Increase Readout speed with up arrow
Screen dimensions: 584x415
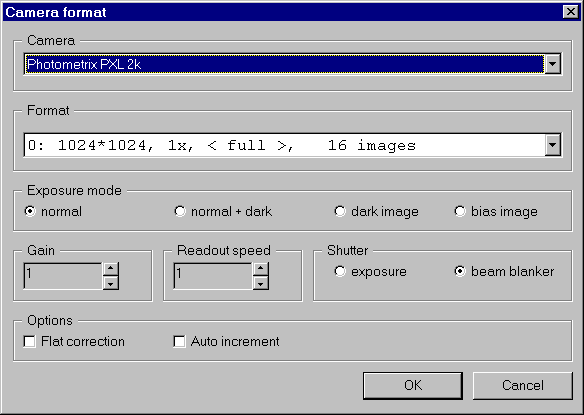(261, 269)
